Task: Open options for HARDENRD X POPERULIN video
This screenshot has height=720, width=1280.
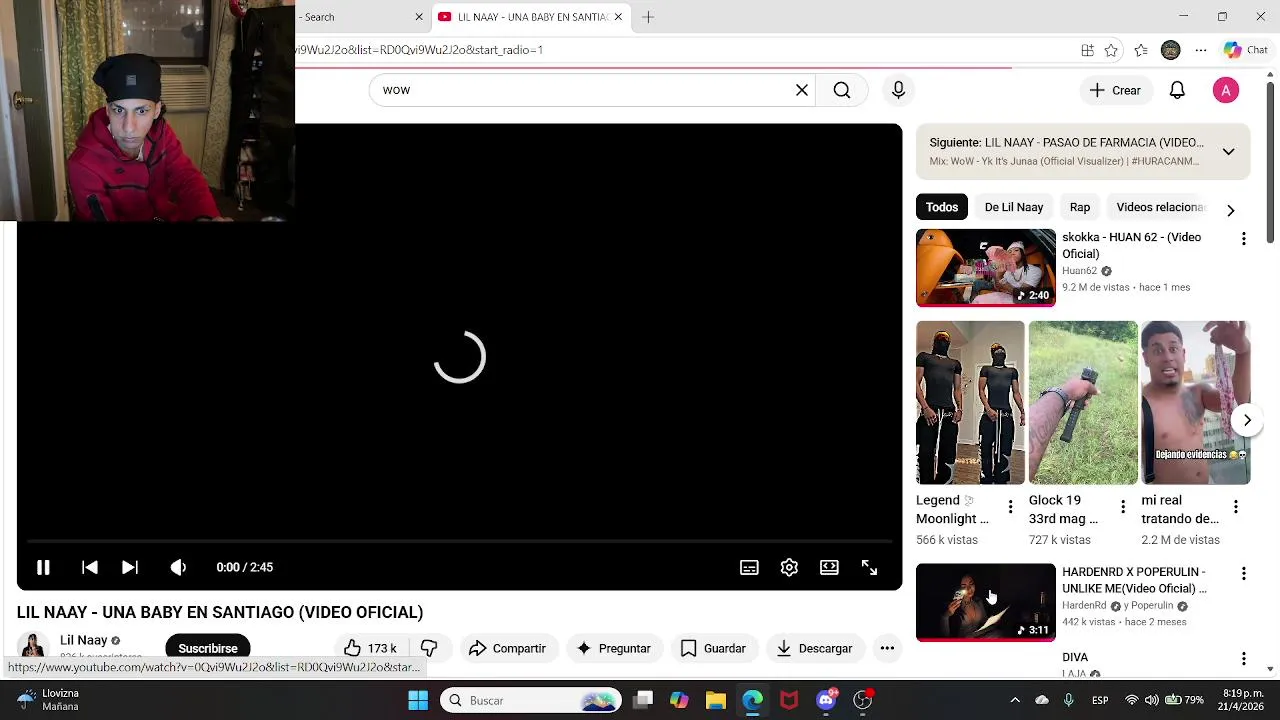Action: point(1243,574)
